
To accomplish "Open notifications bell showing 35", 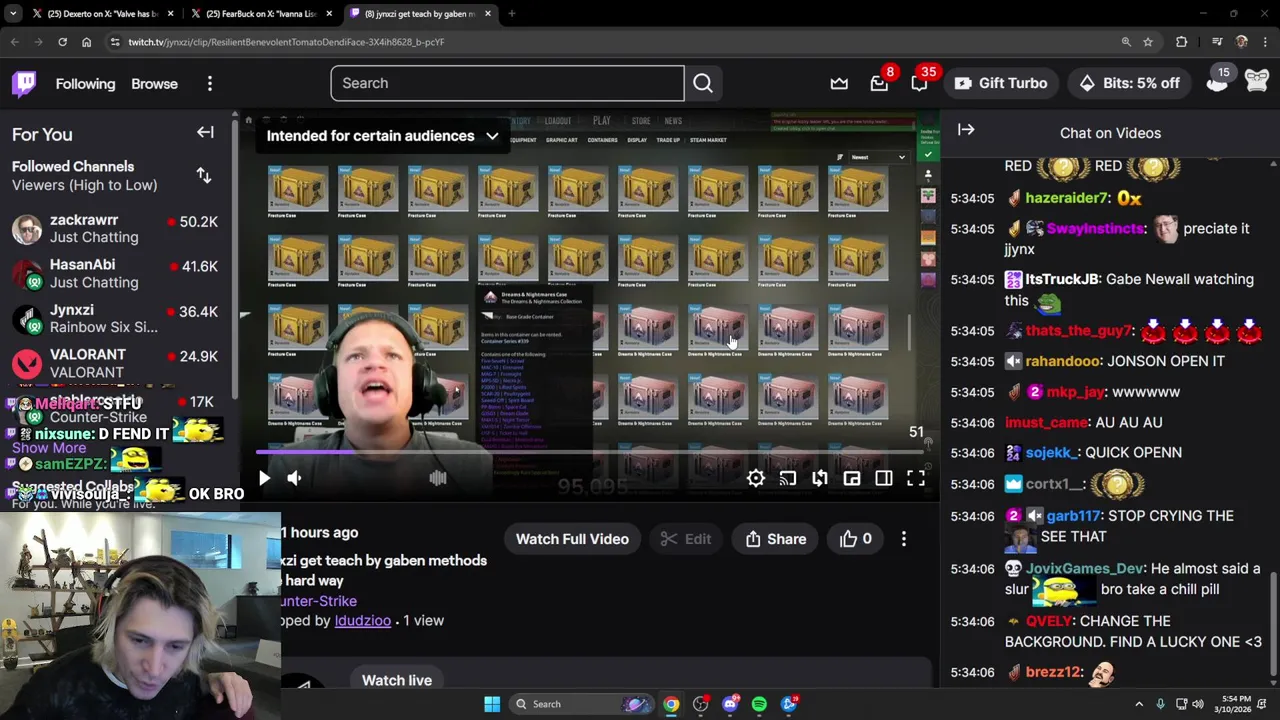I will pyautogui.click(x=919, y=84).
